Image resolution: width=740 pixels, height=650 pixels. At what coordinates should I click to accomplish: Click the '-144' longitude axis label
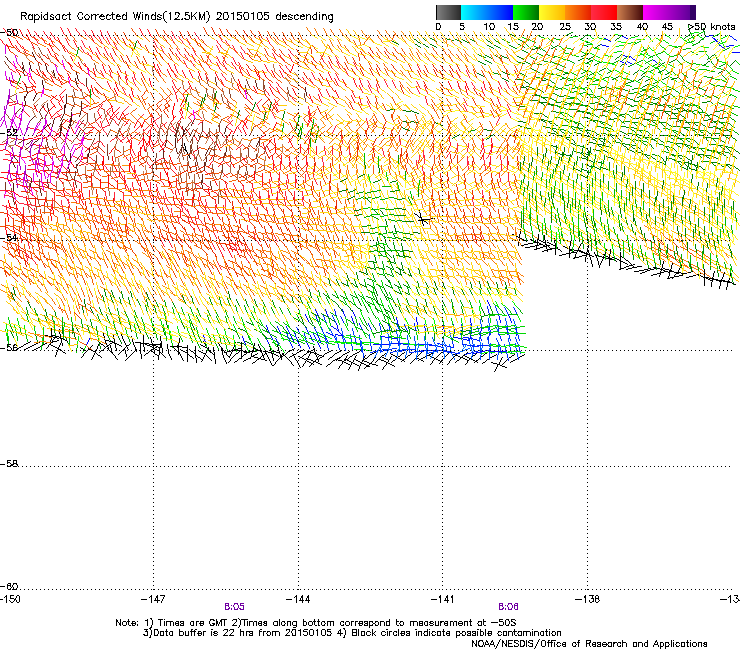pos(298,599)
